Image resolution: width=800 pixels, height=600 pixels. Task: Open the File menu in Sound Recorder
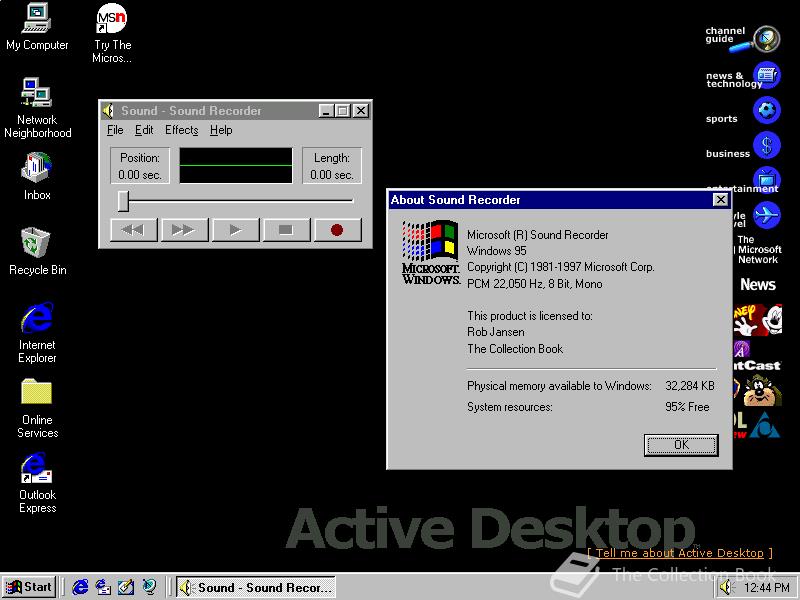click(115, 130)
